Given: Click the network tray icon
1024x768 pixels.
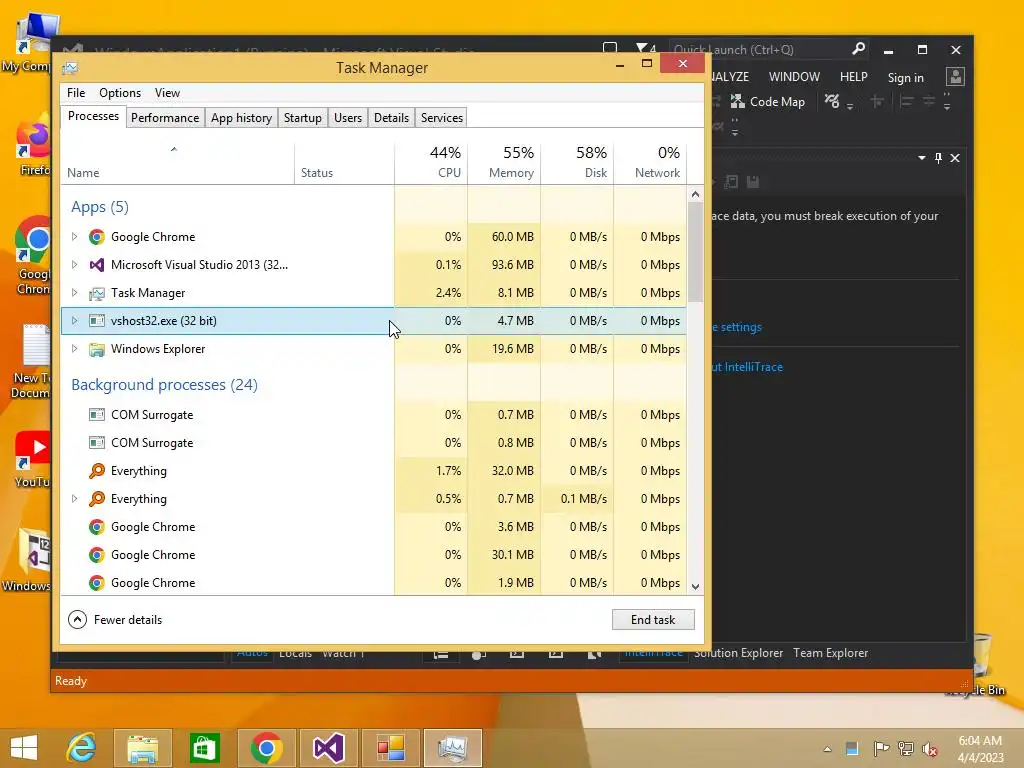Looking at the screenshot, I should (x=905, y=749).
